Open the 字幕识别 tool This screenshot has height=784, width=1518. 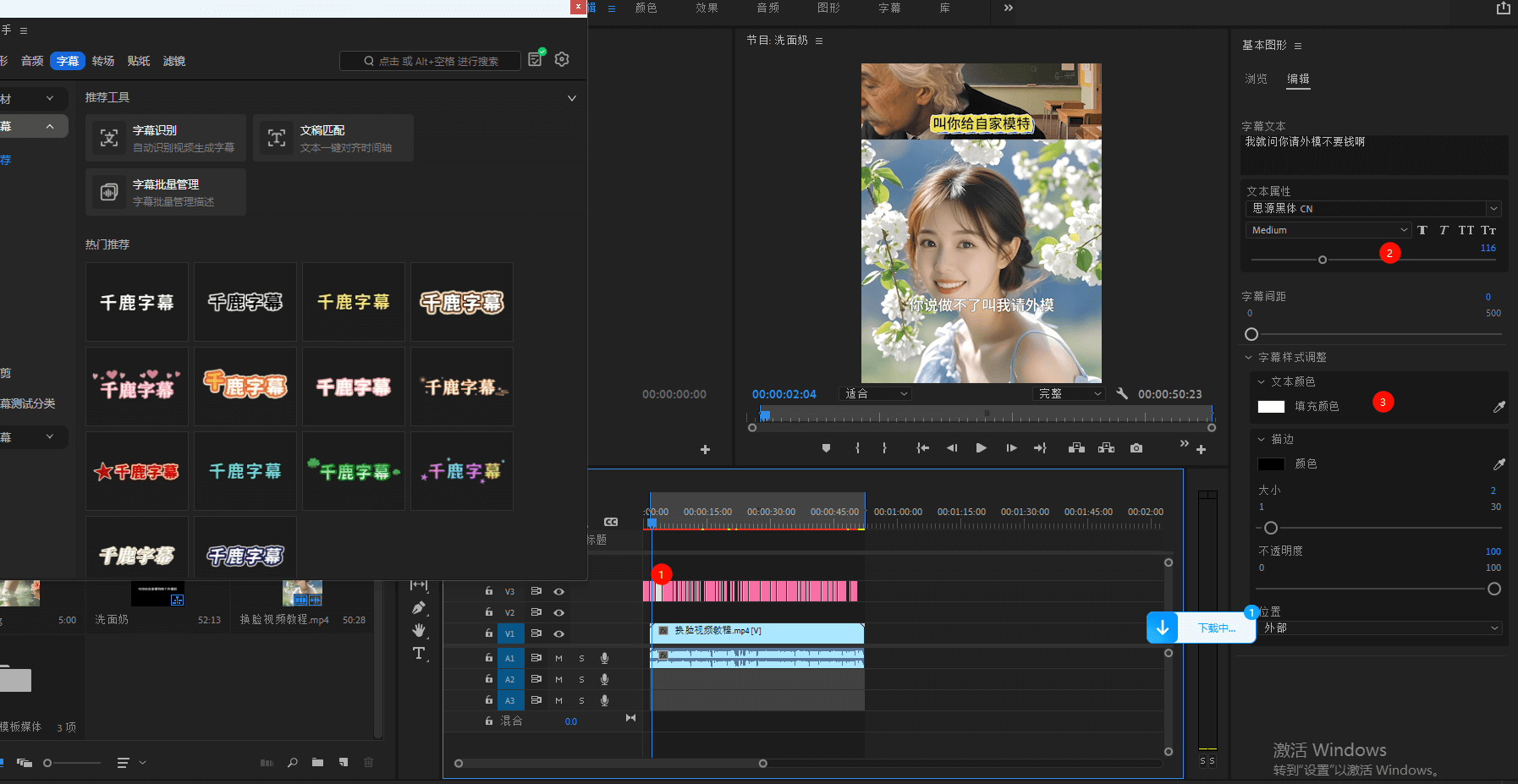[166, 138]
